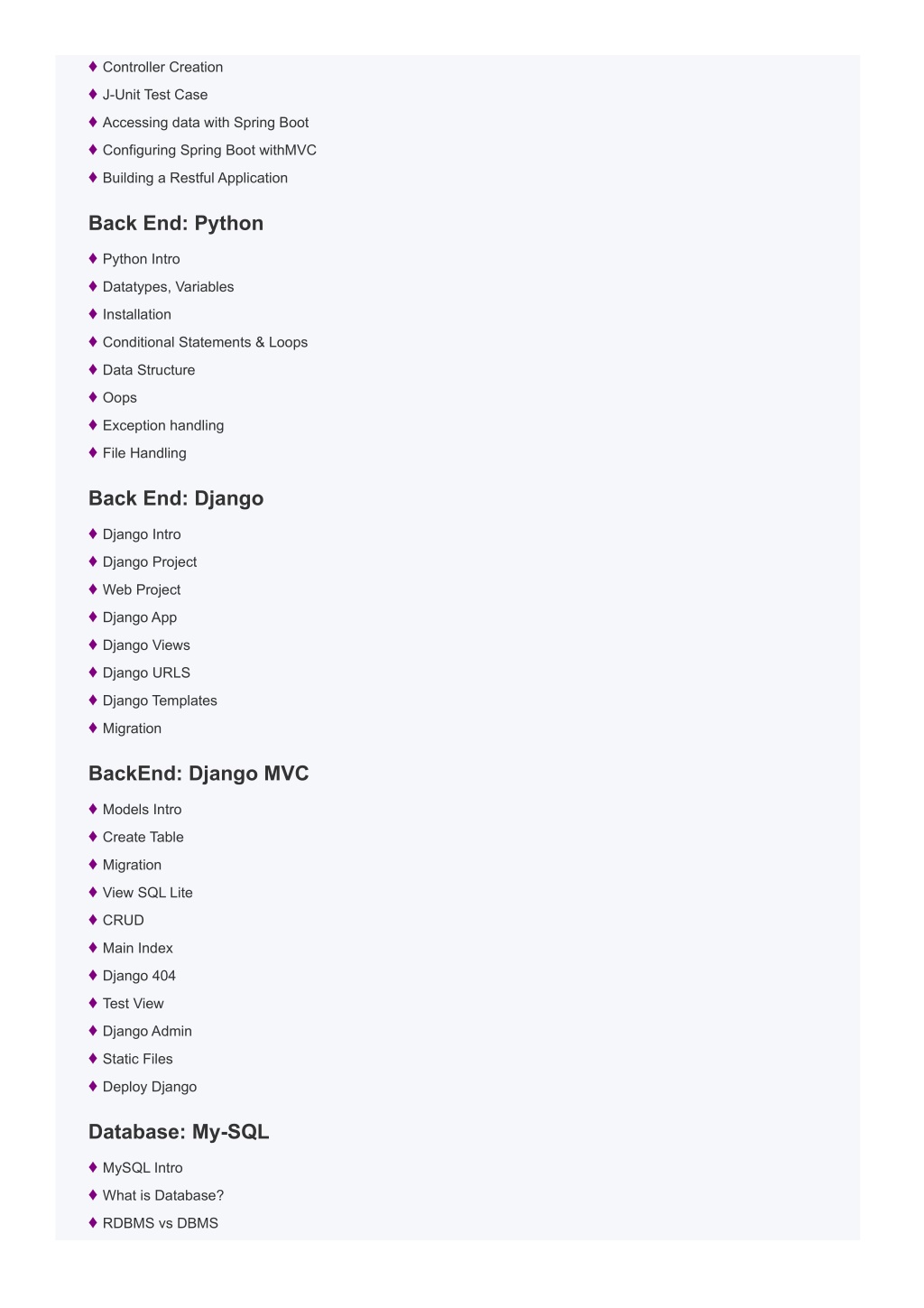
Task: Click the diamond bullet before Oops
Action: pos(93,396)
